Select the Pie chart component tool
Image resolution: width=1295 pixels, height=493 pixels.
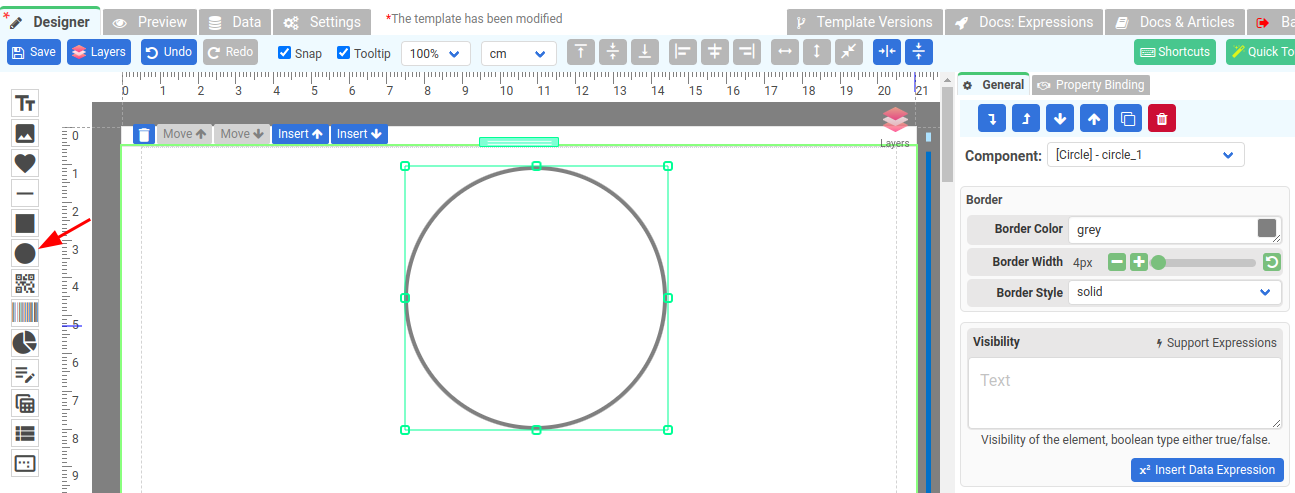(25, 343)
